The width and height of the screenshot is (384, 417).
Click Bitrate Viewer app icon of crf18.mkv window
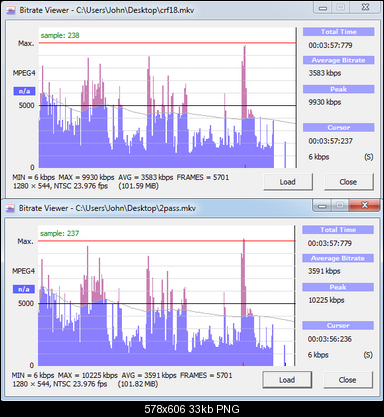tap(11, 10)
